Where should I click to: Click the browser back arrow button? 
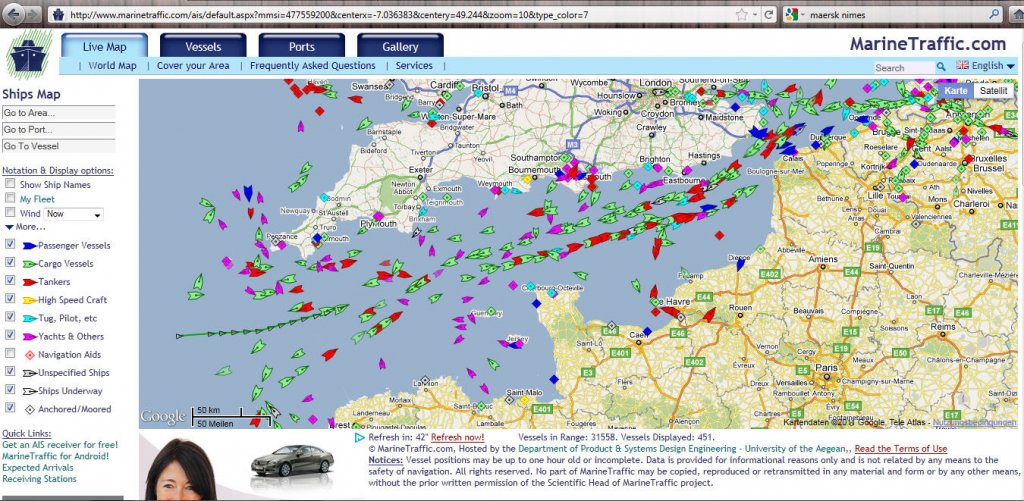point(12,14)
